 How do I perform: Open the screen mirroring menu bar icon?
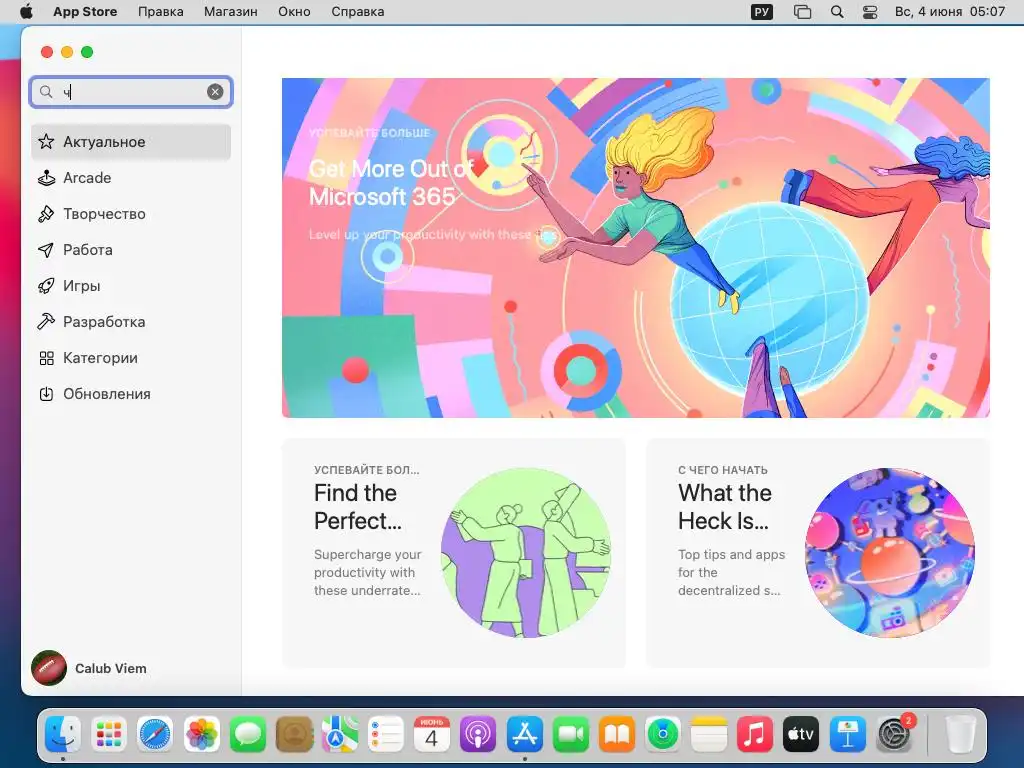point(802,12)
